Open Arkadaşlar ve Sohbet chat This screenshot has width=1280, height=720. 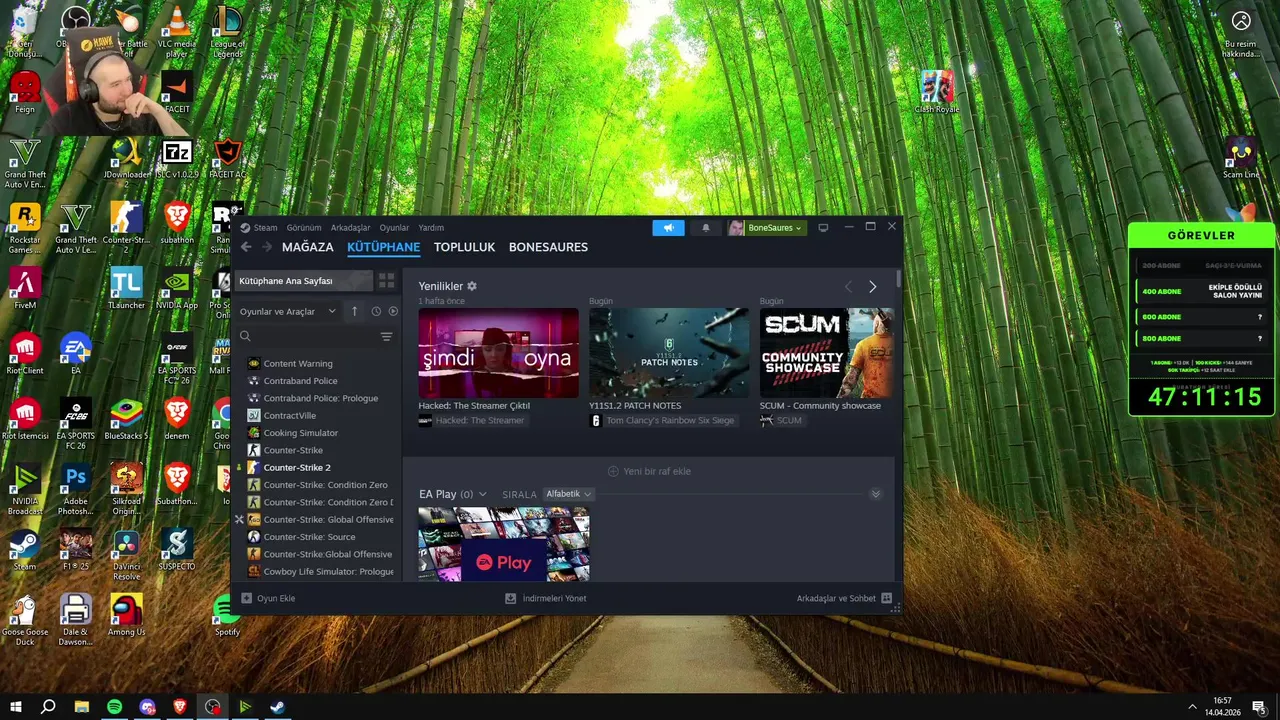click(844, 598)
